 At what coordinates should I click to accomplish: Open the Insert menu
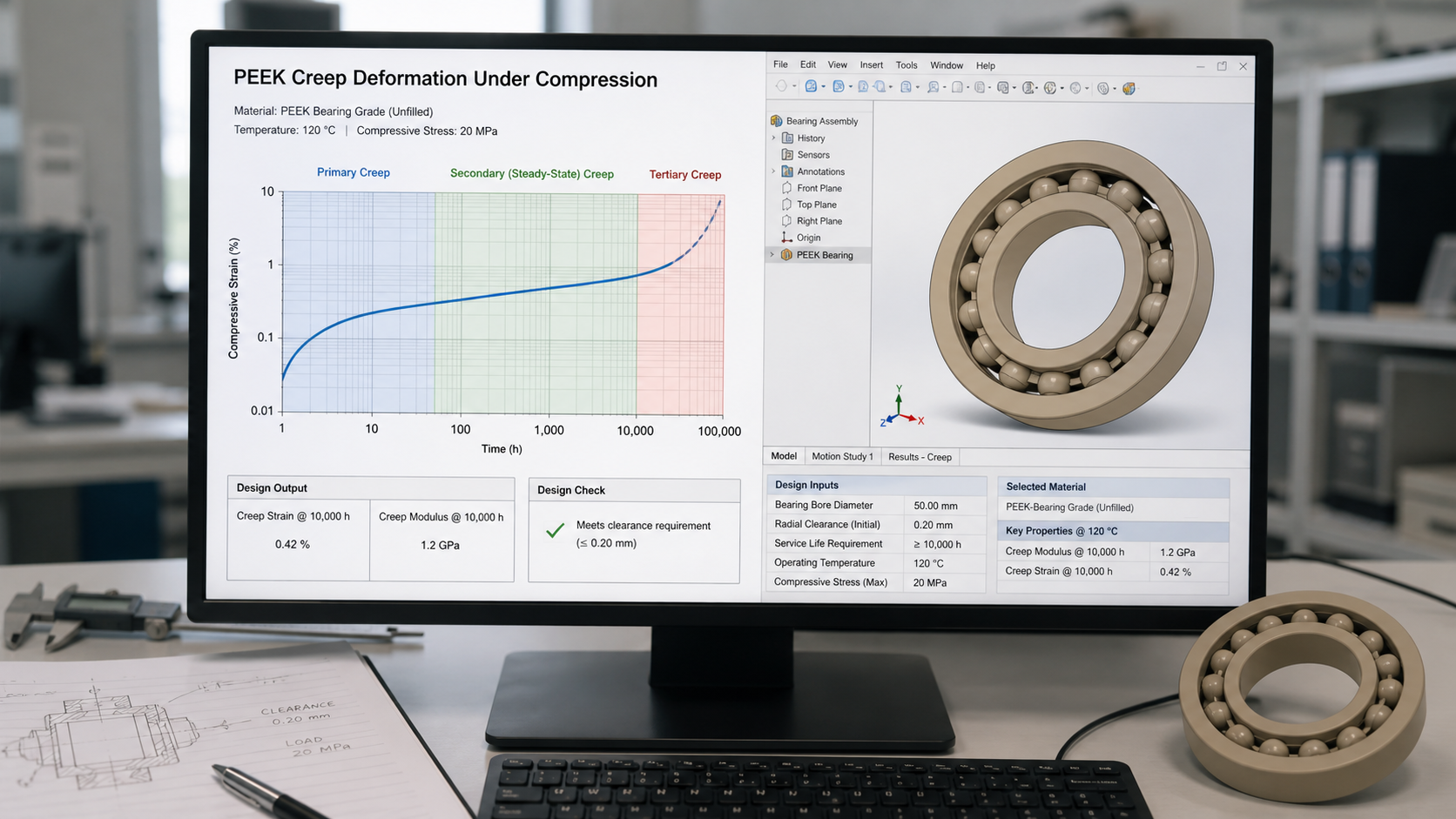click(872, 65)
